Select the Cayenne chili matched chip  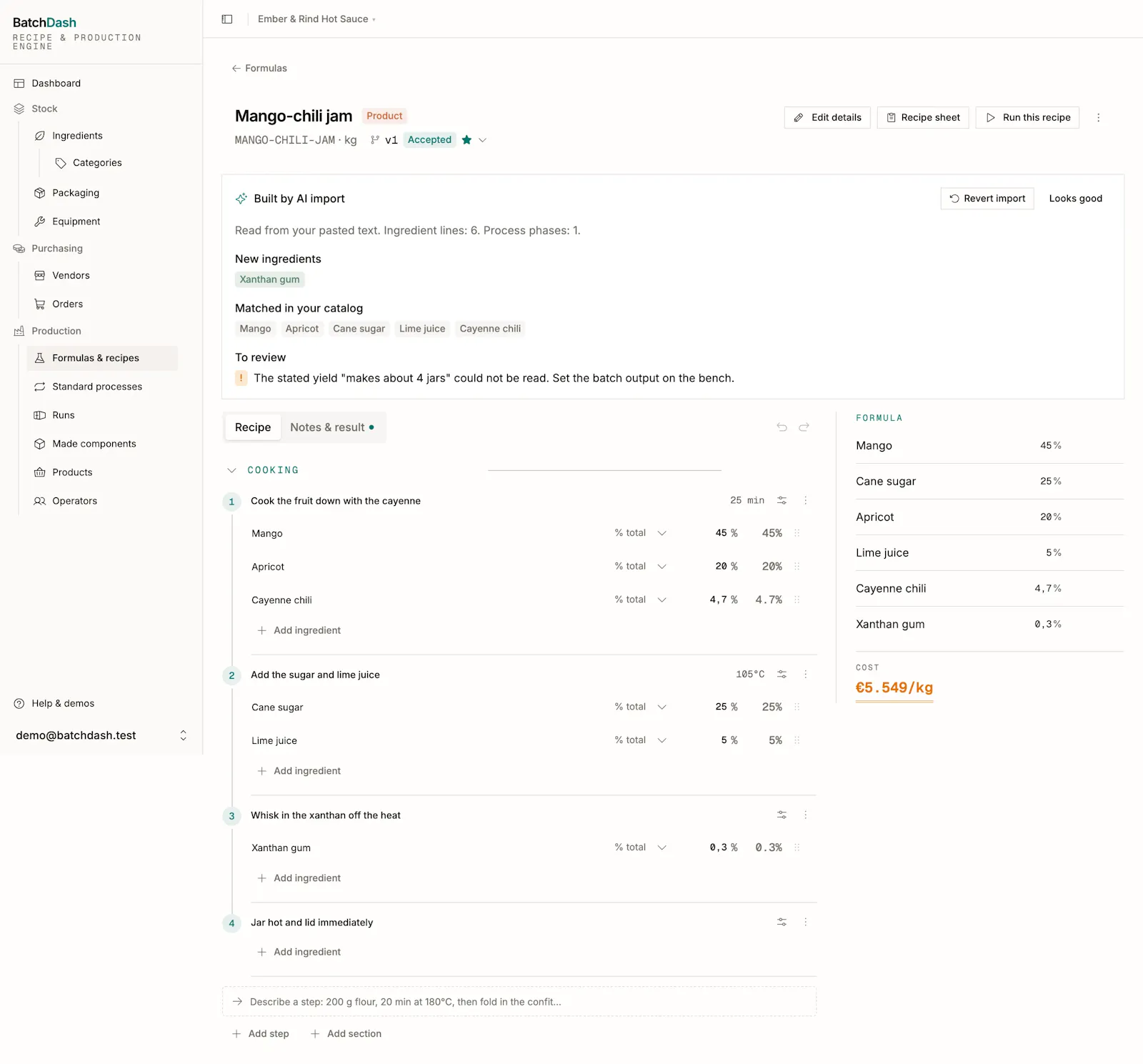click(490, 329)
